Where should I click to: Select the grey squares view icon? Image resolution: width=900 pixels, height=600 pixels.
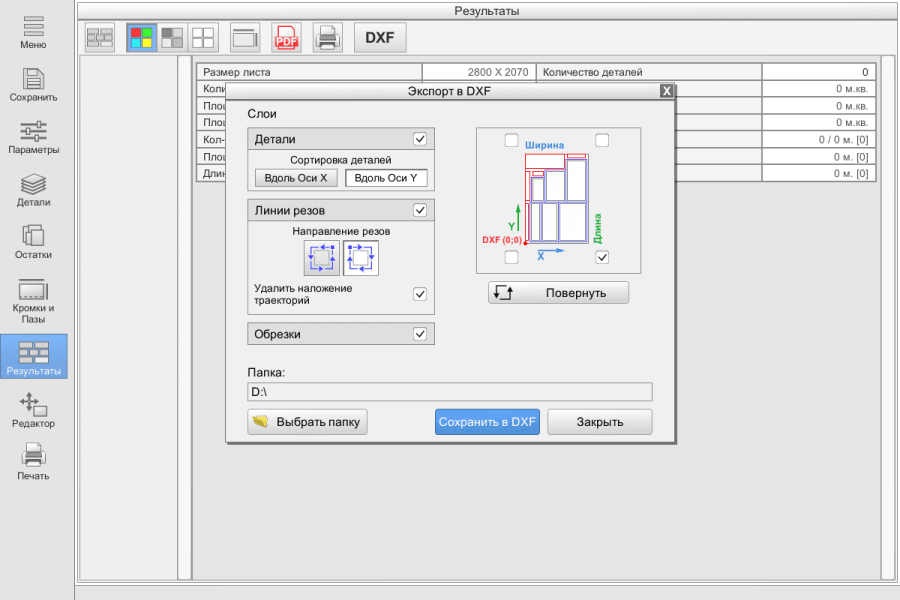172,38
